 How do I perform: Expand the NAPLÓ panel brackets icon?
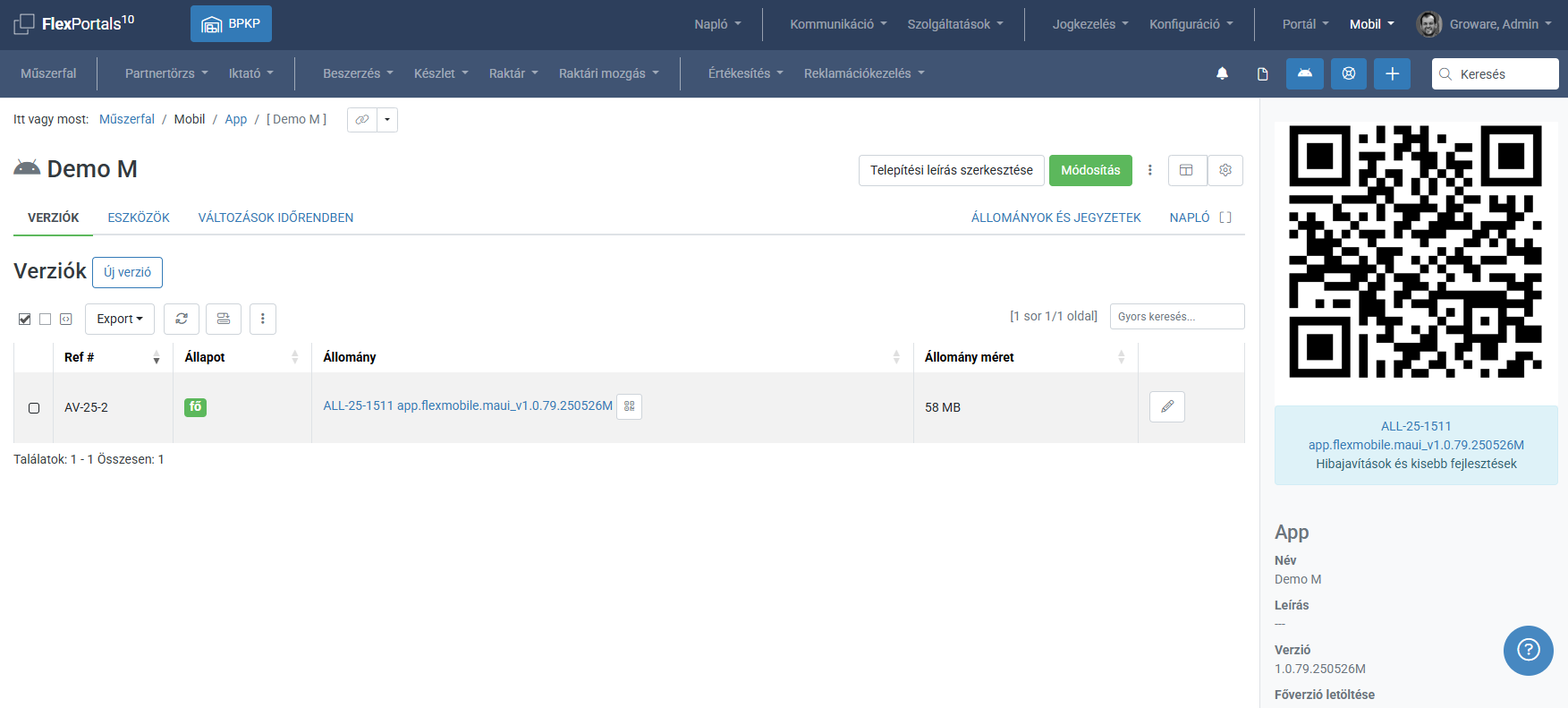[1225, 218]
